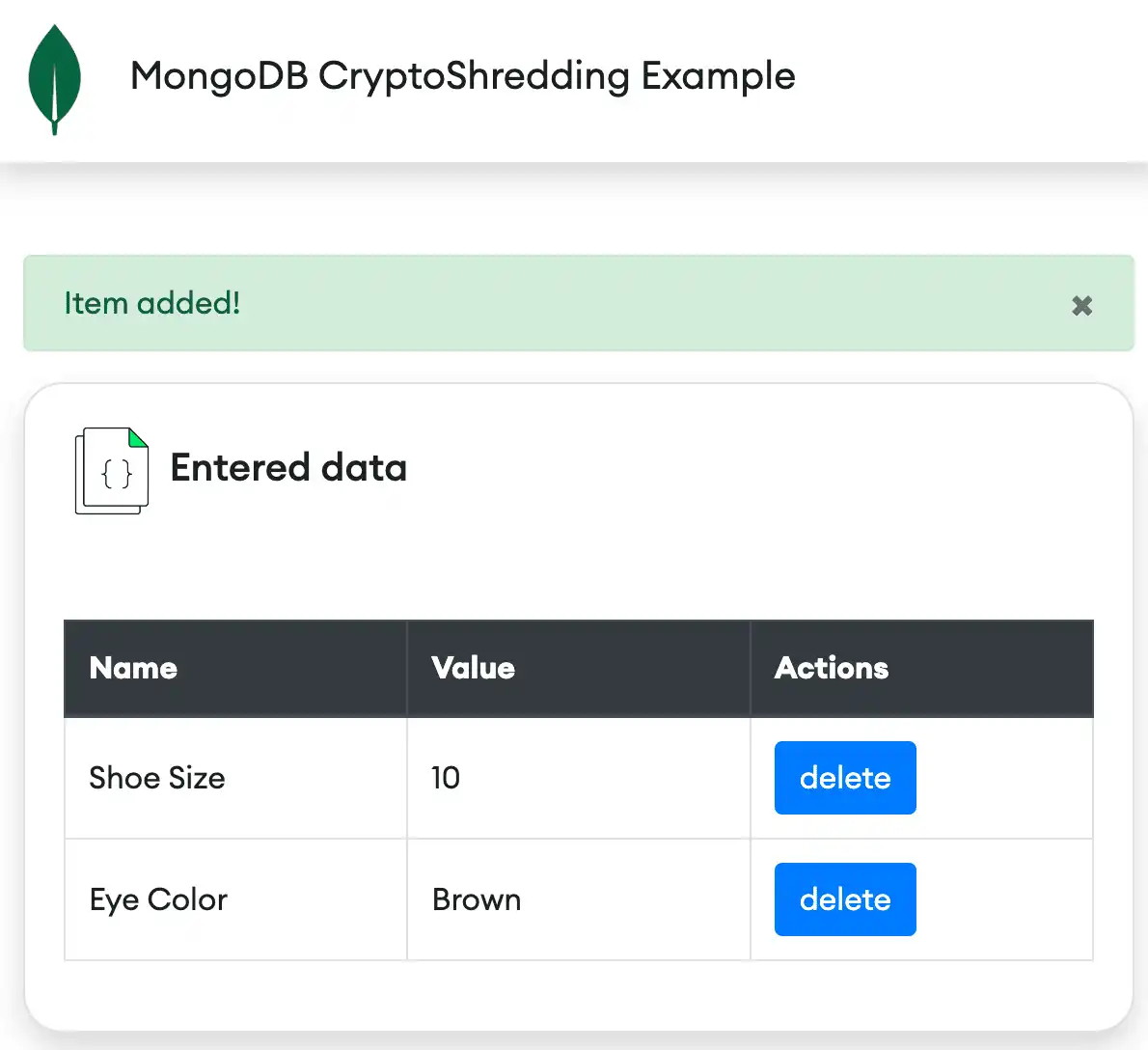Viewport: 1148px width, 1050px height.
Task: Click the JSON document icon beside Entered data
Action: click(111, 471)
